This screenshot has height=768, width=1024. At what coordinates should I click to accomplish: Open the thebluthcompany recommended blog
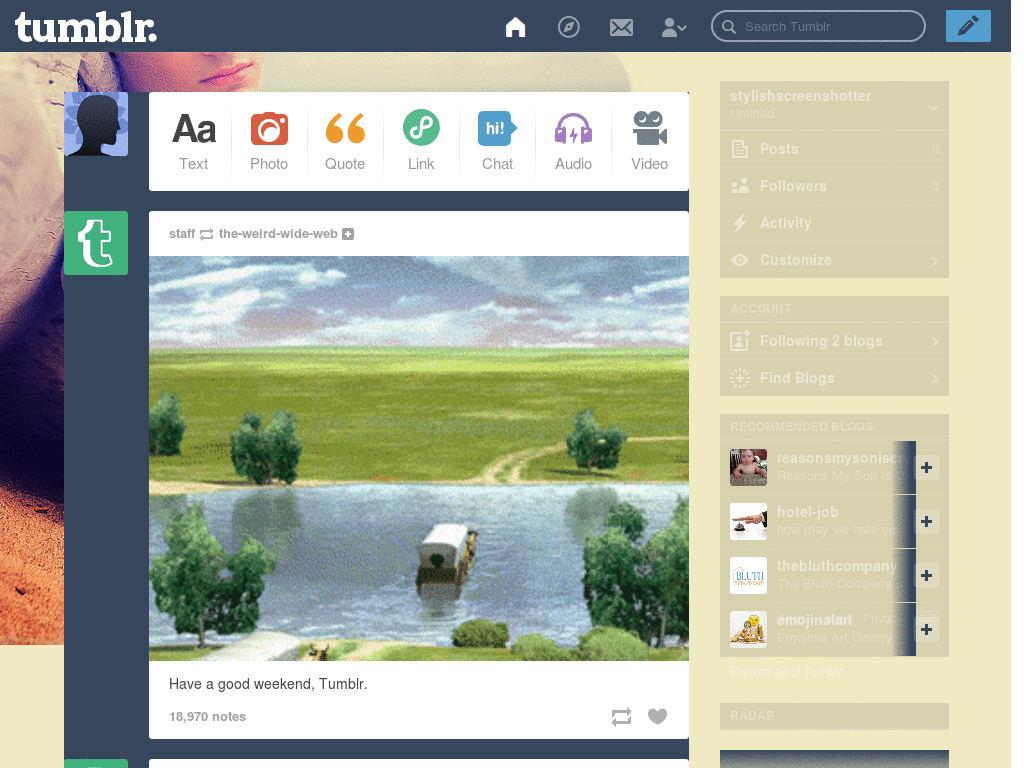(837, 566)
